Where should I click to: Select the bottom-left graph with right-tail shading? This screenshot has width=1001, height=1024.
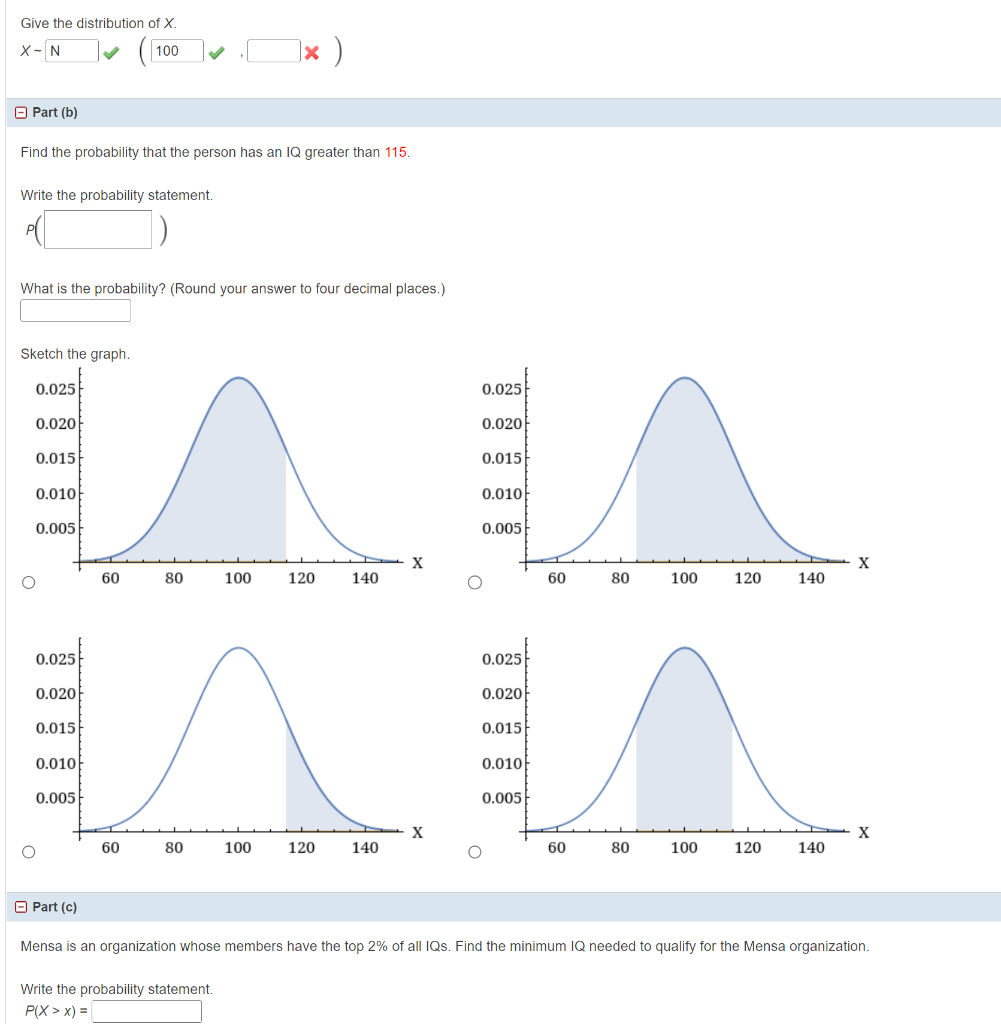coord(28,851)
